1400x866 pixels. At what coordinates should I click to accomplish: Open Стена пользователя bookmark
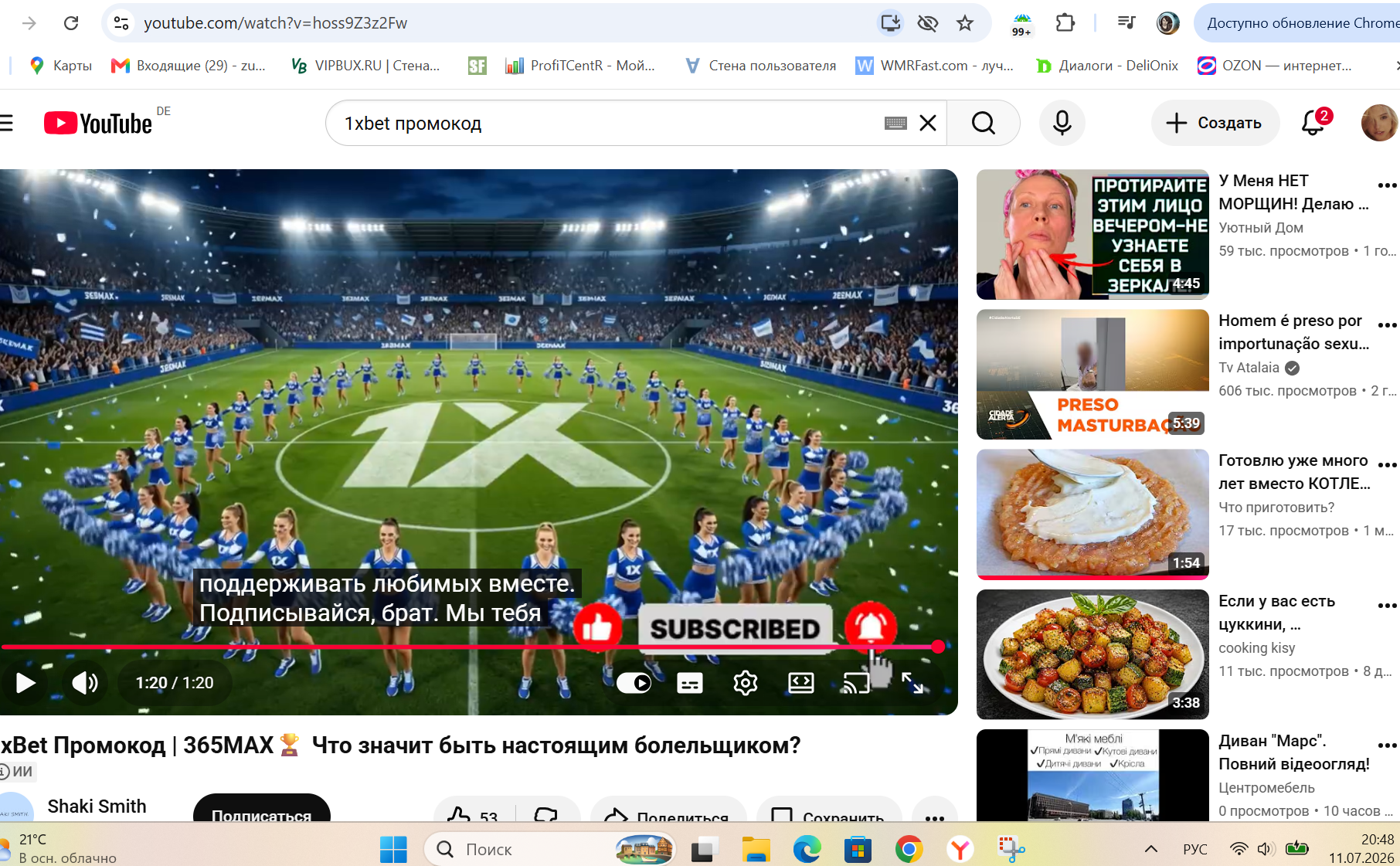coord(760,66)
